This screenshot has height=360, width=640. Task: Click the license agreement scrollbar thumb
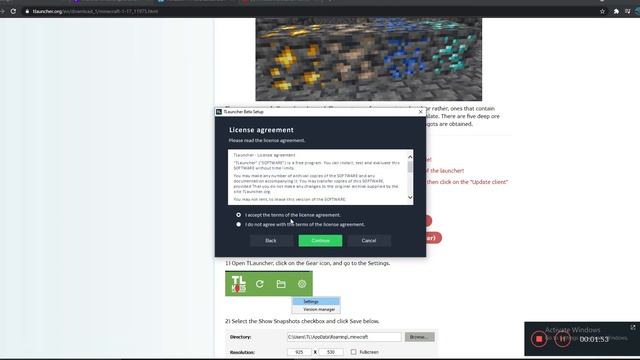[410, 167]
